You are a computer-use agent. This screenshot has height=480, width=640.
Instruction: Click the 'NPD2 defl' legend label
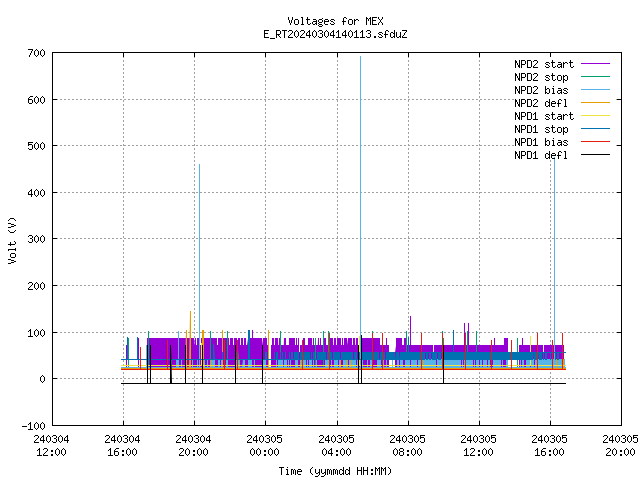click(541, 103)
